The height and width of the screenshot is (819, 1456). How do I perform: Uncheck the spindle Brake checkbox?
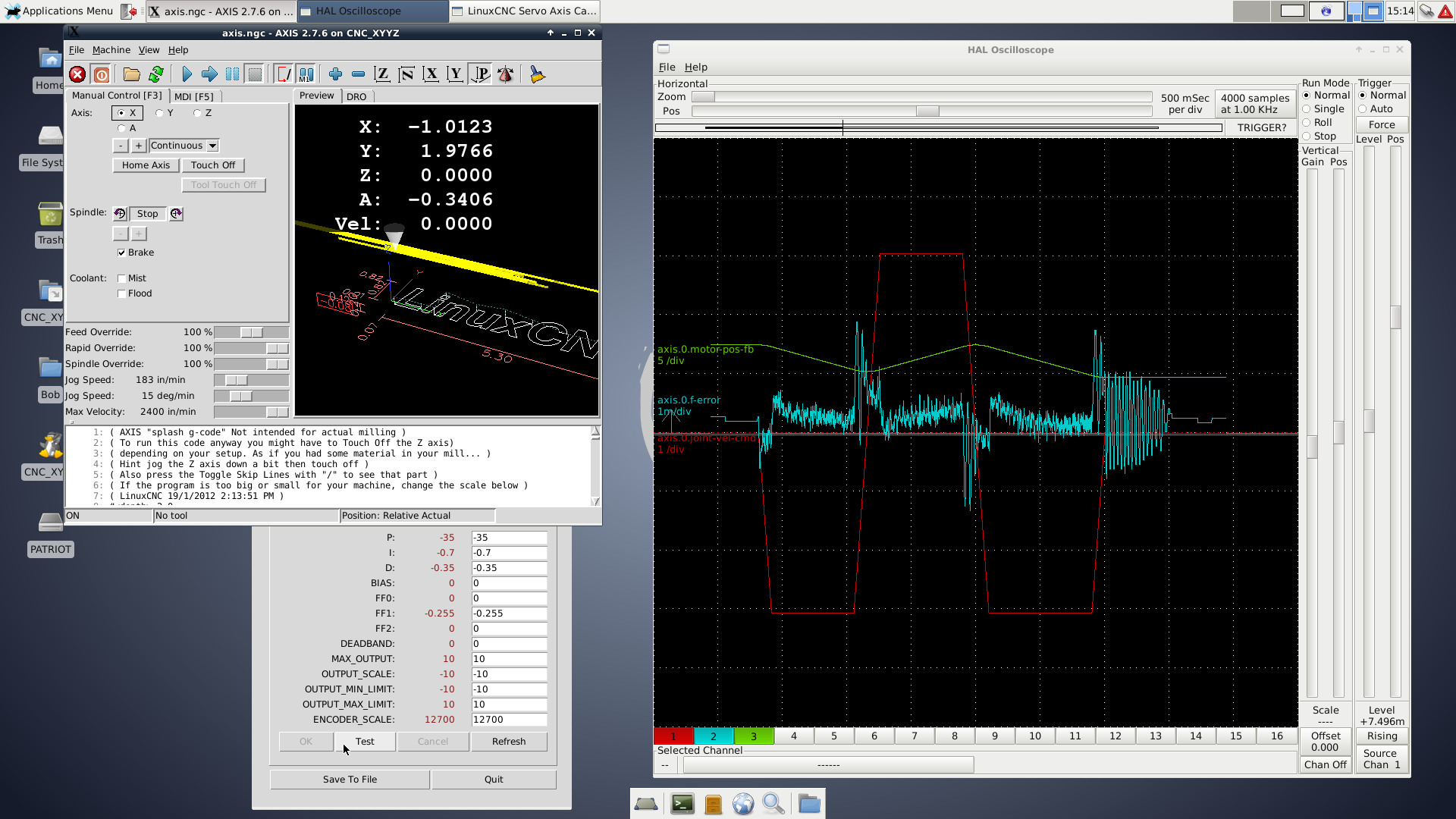point(121,253)
